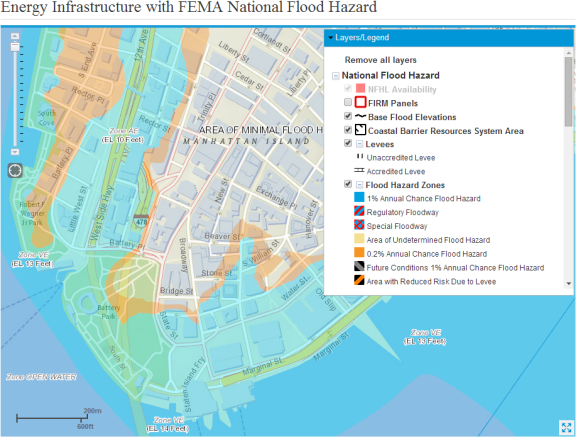Screen dimensions: 576x437
Task: Click the Coastal Barrier Resources symbol icon
Action: (360, 130)
